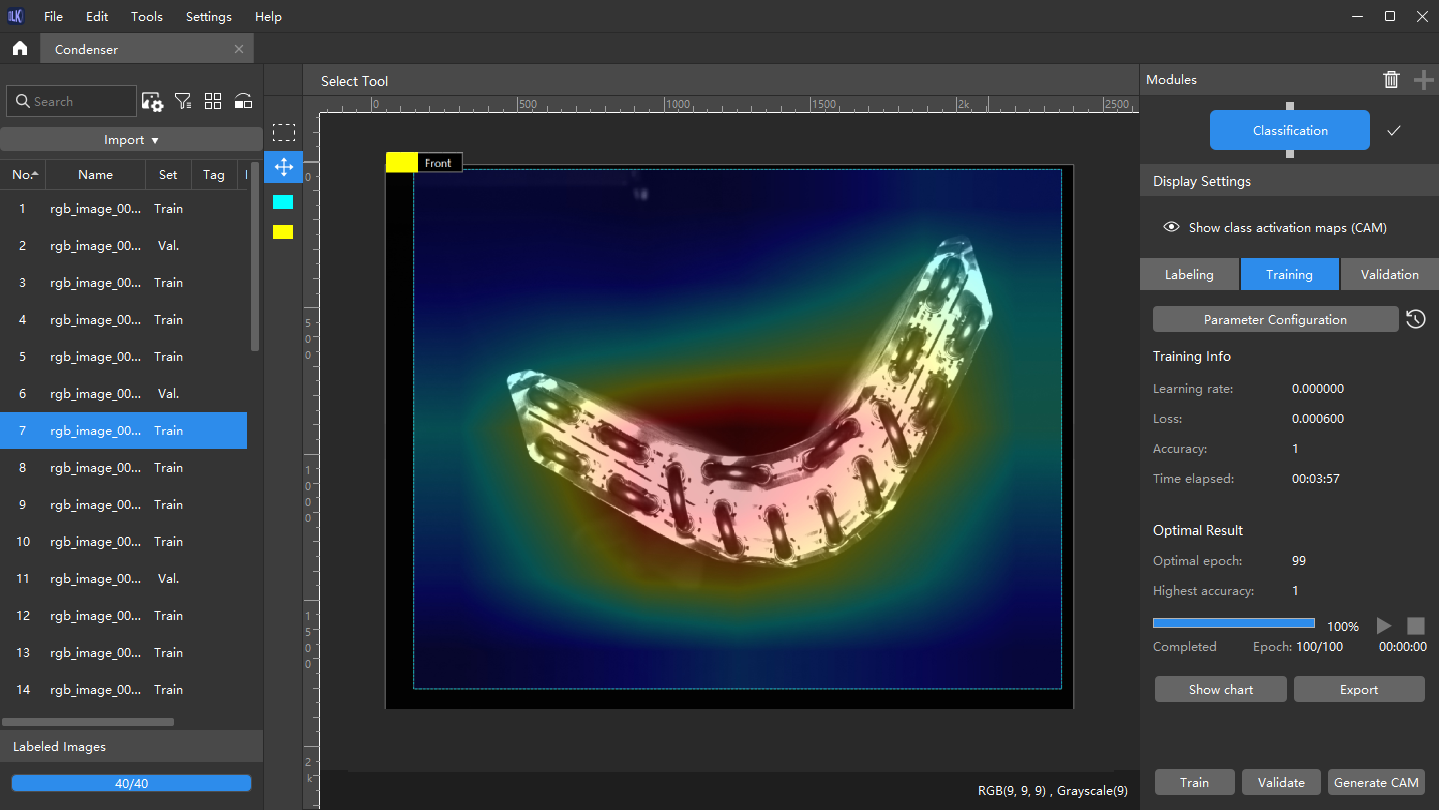Select image row number 9
1439x810 pixels.
(123, 505)
